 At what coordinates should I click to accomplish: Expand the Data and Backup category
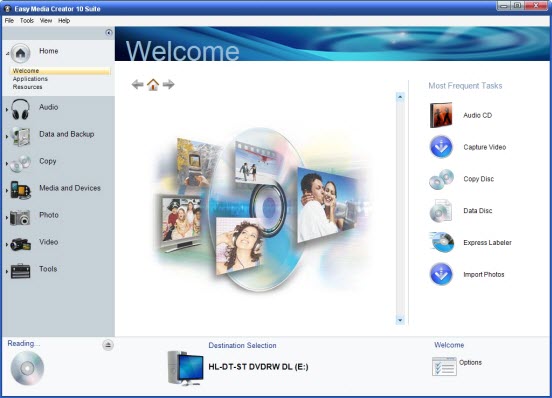(x=7, y=137)
